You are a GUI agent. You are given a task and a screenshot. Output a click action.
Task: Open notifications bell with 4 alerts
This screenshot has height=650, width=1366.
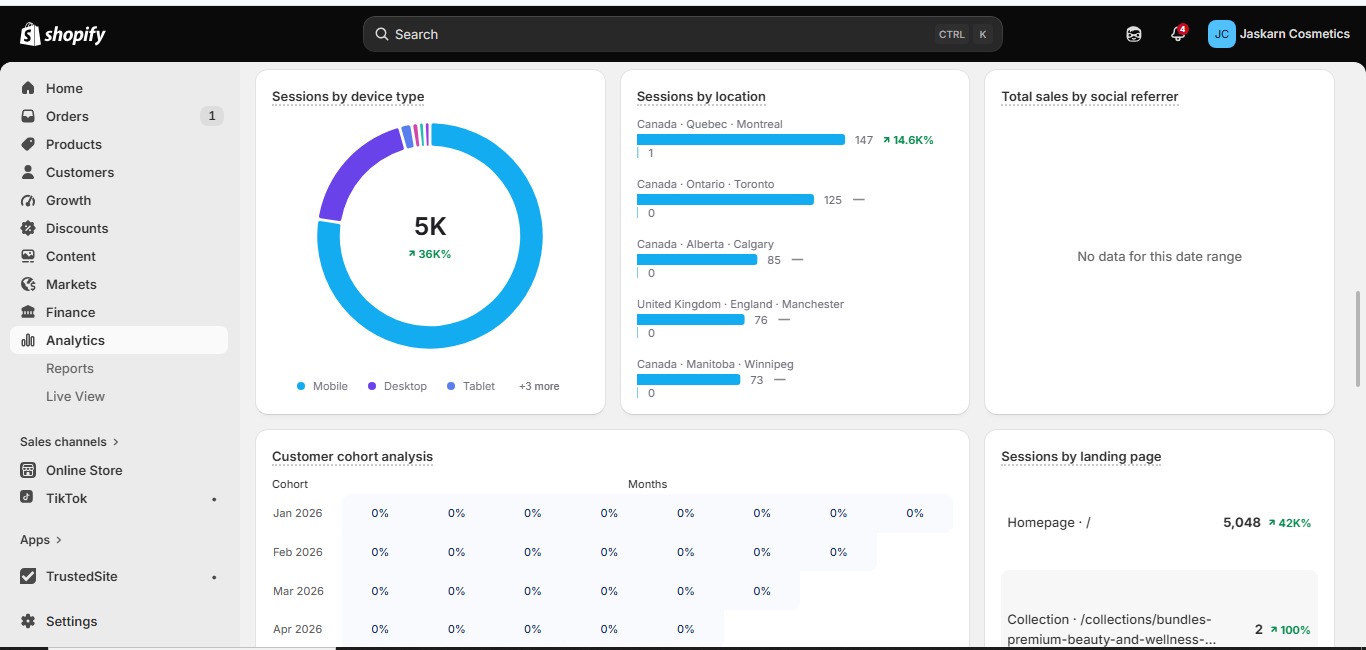point(1178,33)
